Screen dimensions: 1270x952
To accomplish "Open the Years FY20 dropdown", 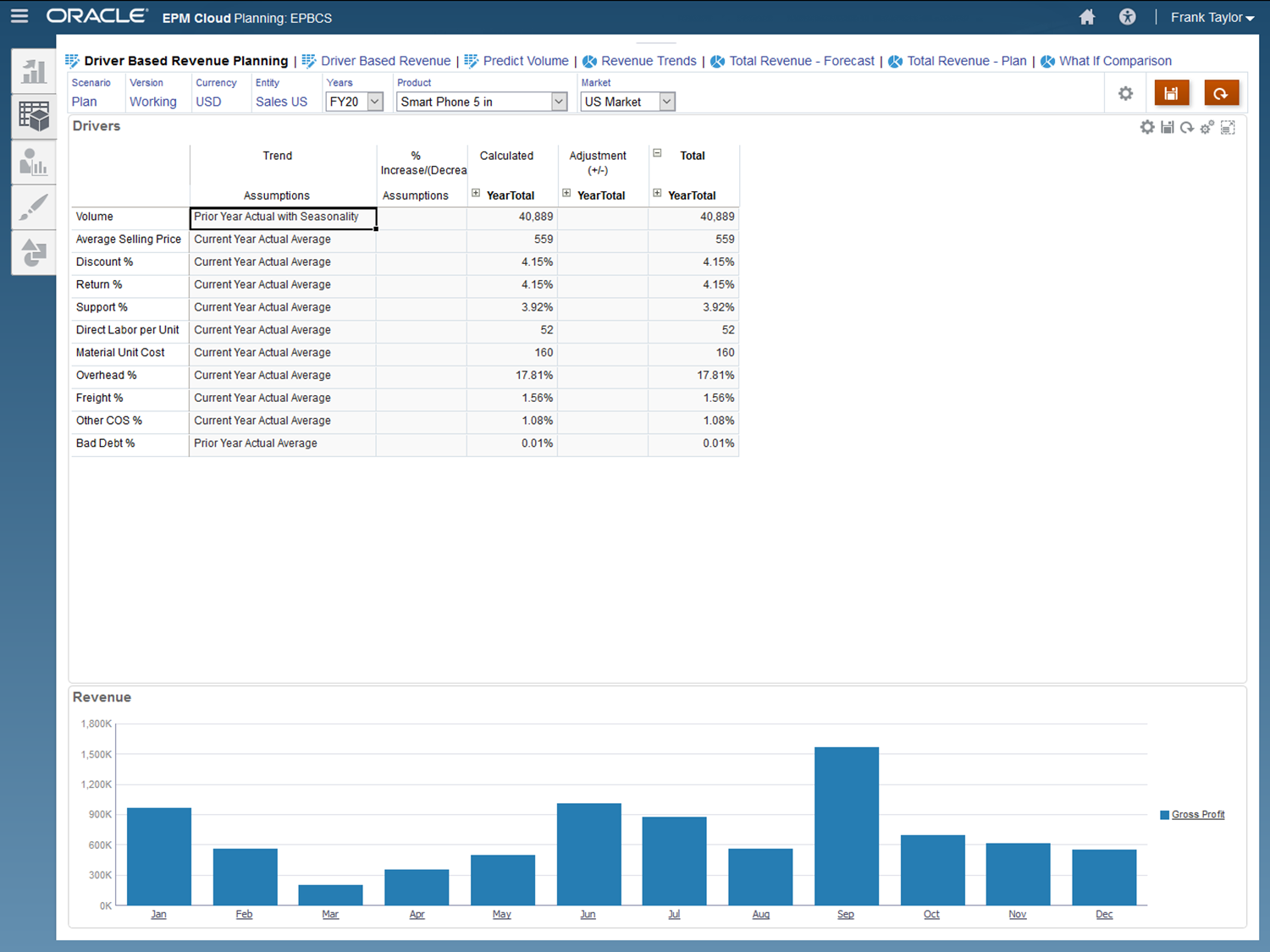I will 375,102.
